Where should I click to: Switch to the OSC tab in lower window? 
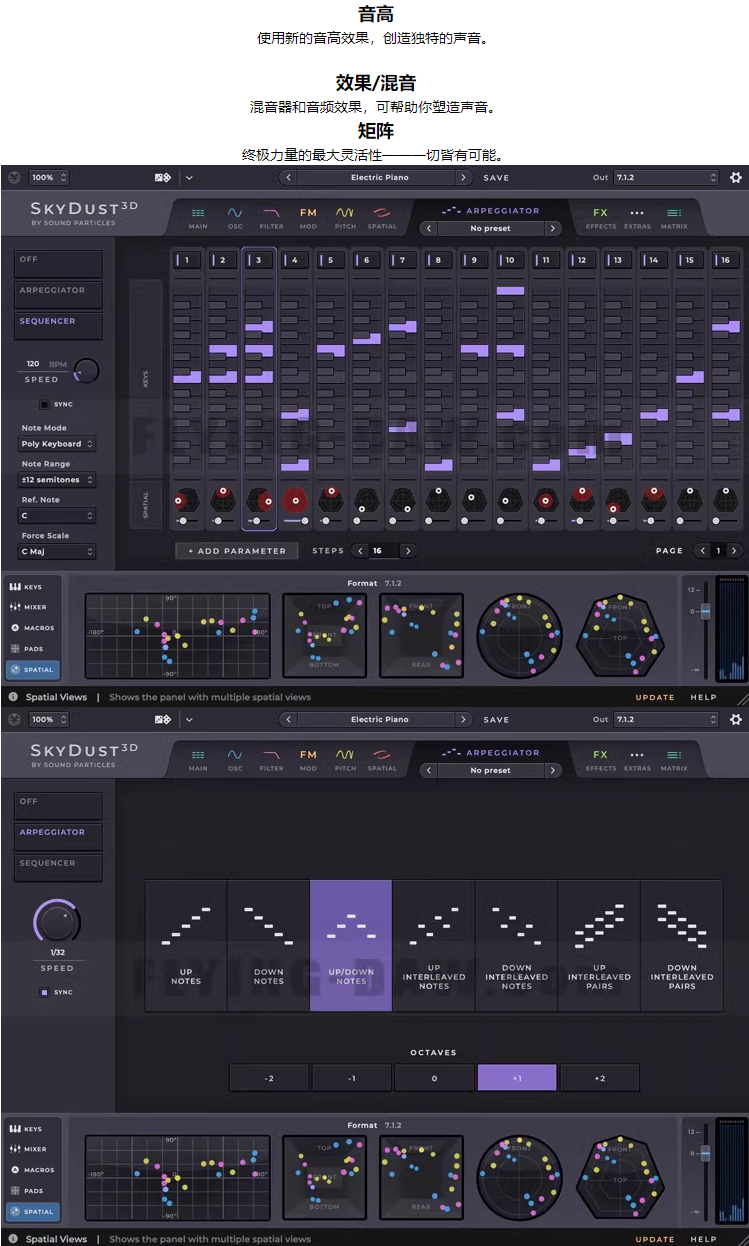point(235,759)
